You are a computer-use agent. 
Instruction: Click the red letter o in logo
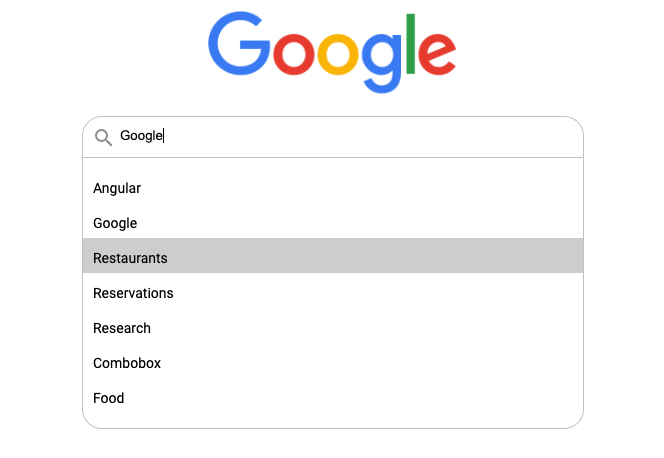tap(294, 54)
